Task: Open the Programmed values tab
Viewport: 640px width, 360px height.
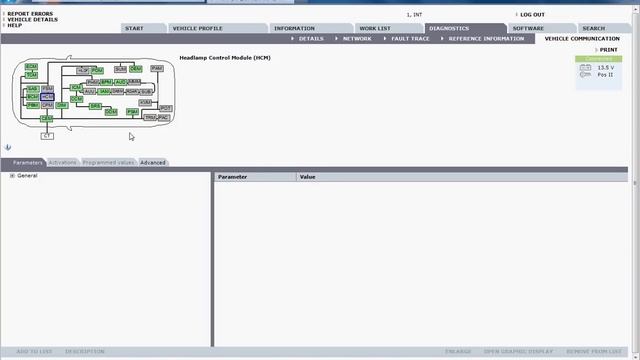Action: click(x=108, y=162)
